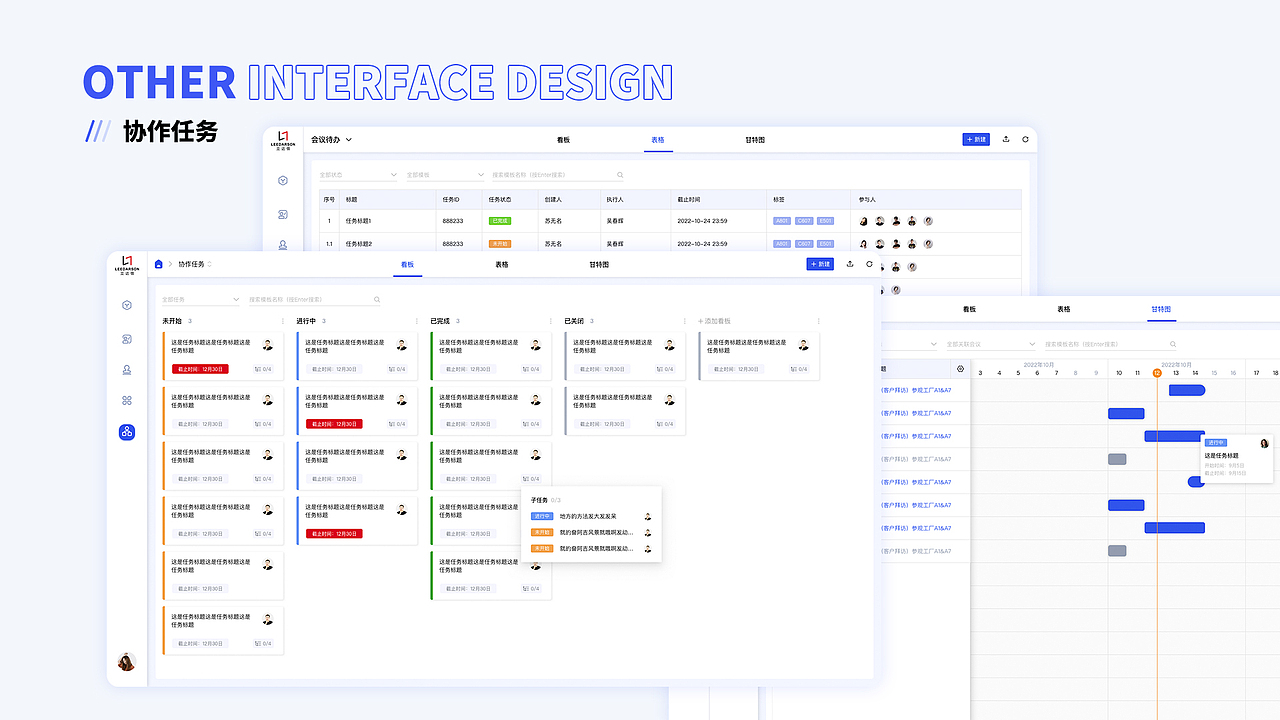Click 执行人 column header in table
The width and height of the screenshot is (1280, 720).
615,199
